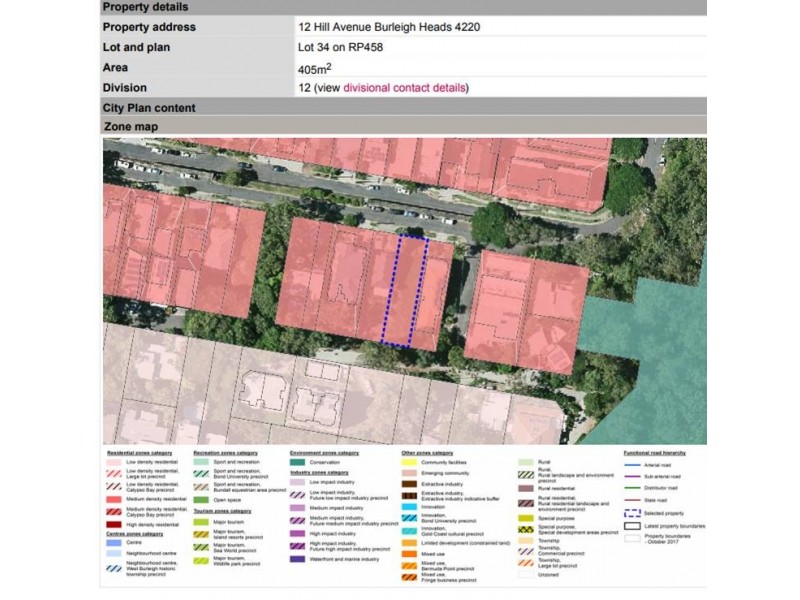Click the Major tourism lime swatch

tap(201, 522)
